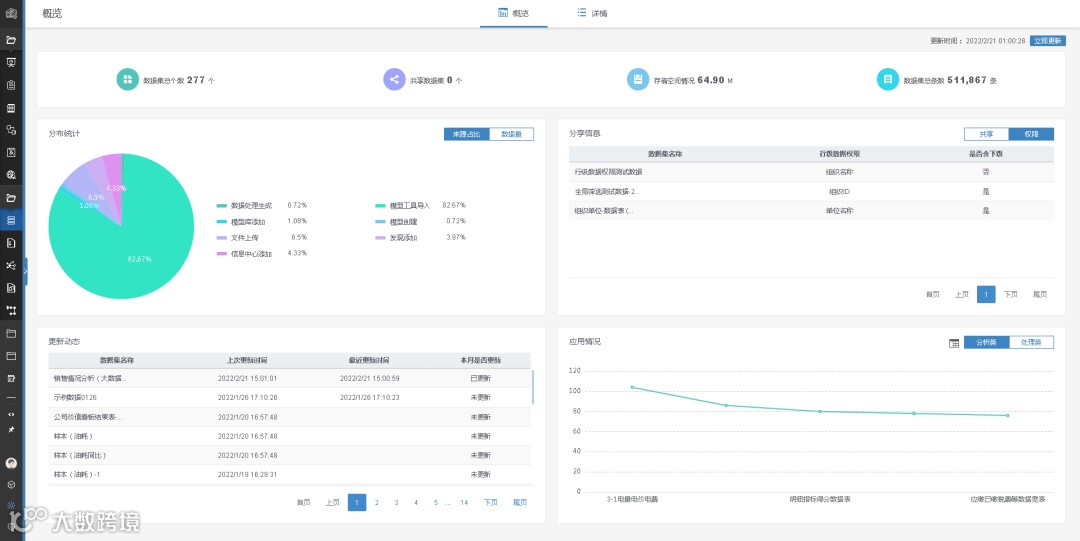Click the 数据集名称 header in update table
The image size is (1080, 541).
[x=117, y=360]
